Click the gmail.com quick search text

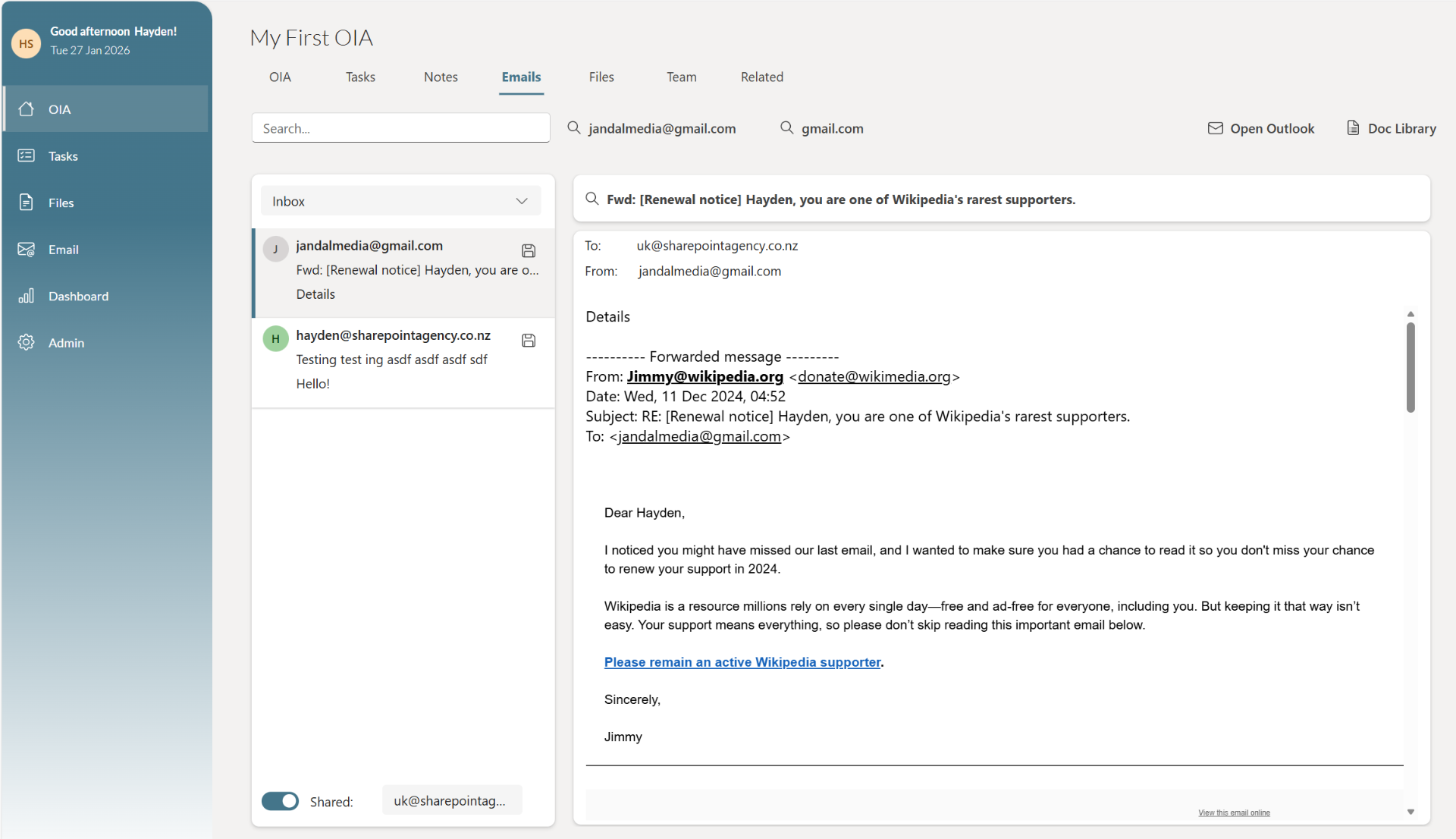[x=832, y=129]
